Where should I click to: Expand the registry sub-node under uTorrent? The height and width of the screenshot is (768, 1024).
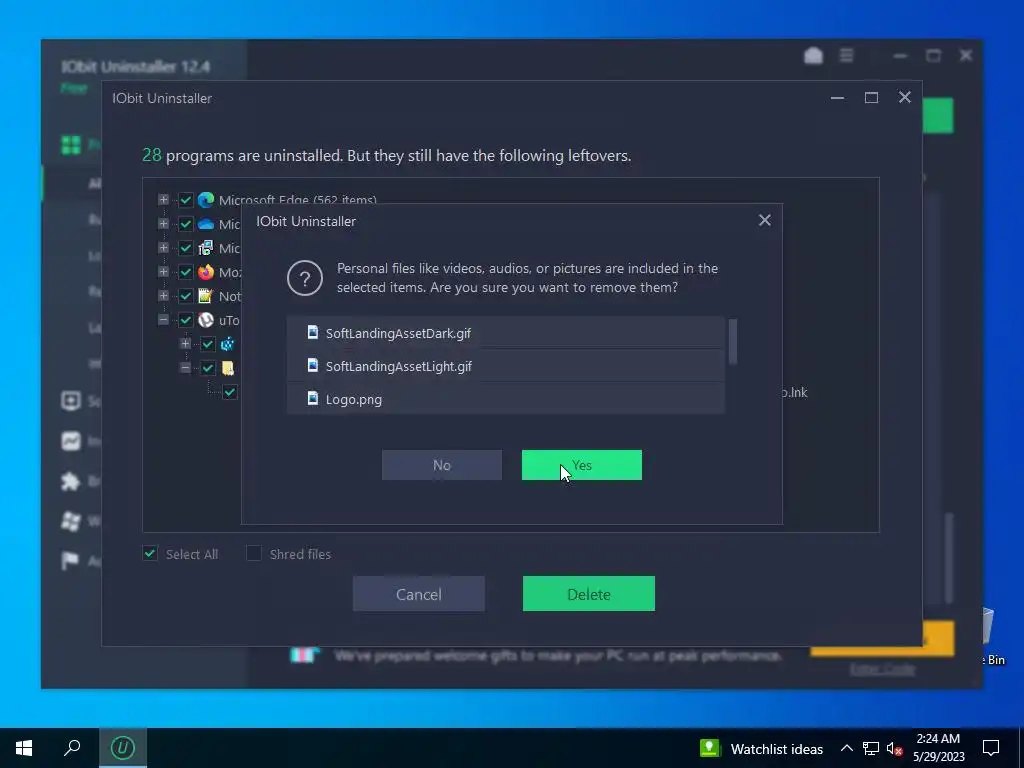(x=185, y=344)
